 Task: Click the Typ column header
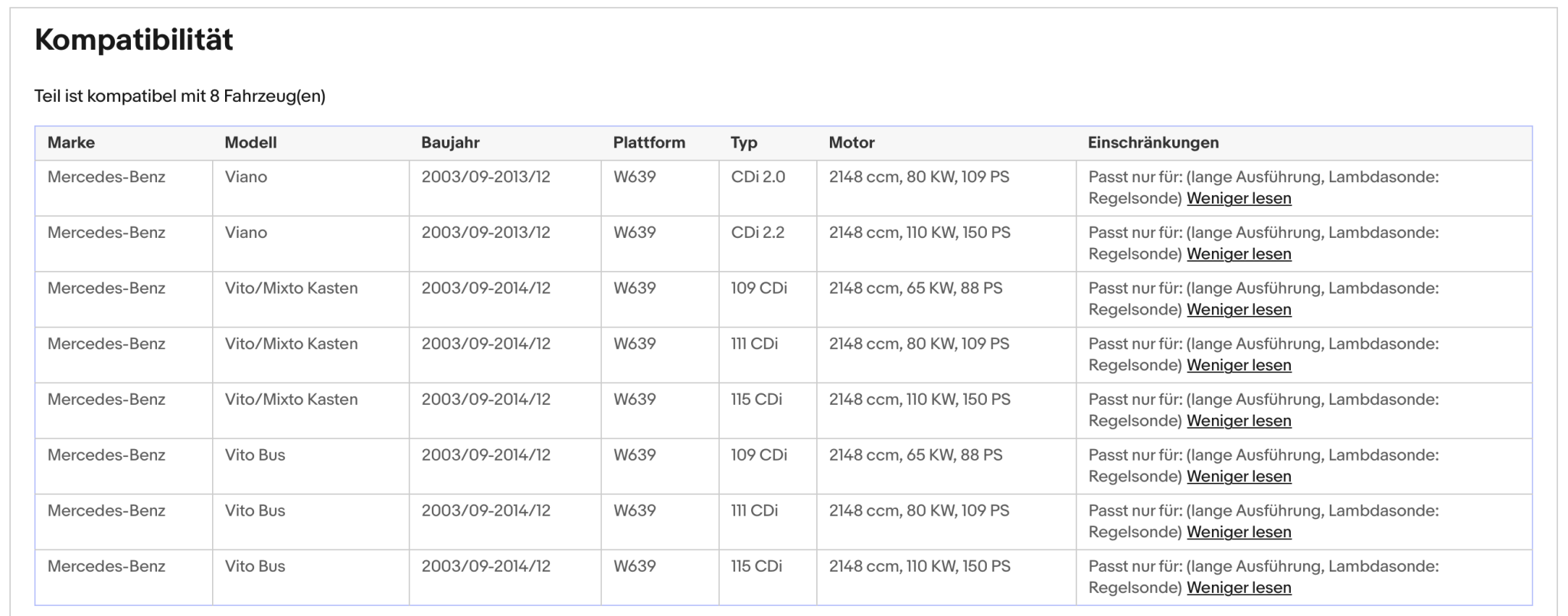[744, 142]
